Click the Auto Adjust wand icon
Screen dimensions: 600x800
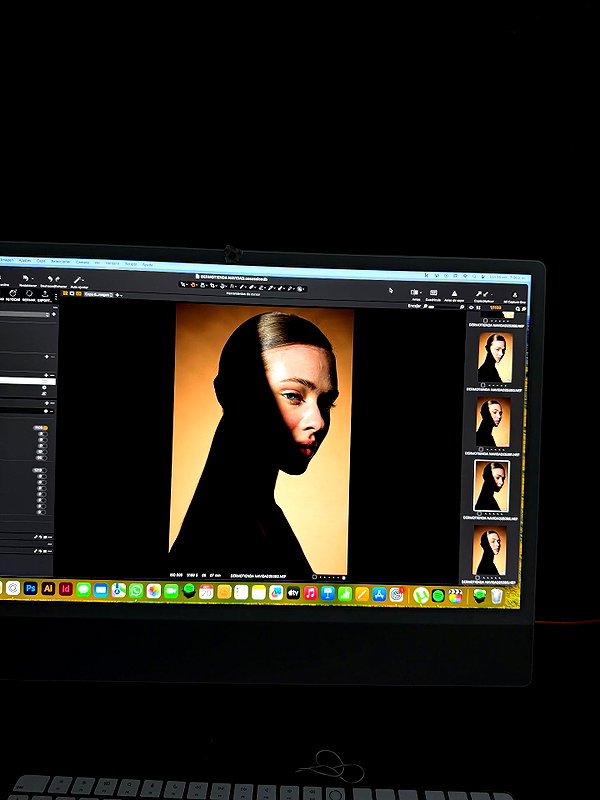pos(77,280)
